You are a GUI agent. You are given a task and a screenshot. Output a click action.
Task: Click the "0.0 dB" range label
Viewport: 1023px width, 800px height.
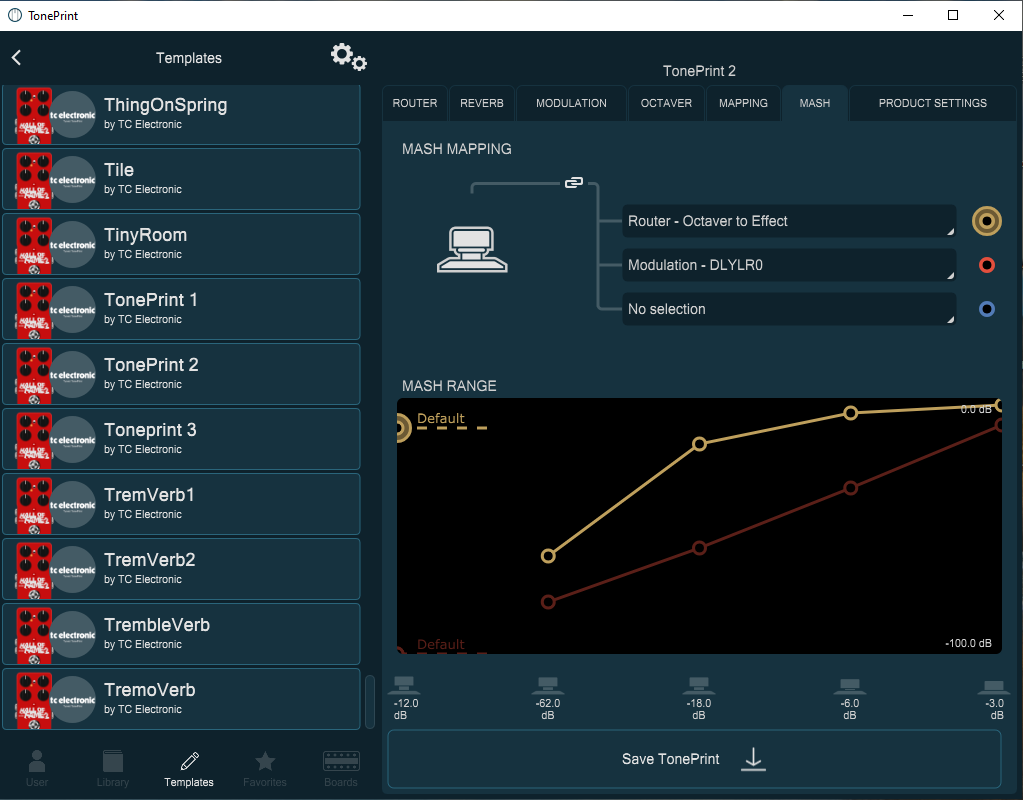[976, 409]
